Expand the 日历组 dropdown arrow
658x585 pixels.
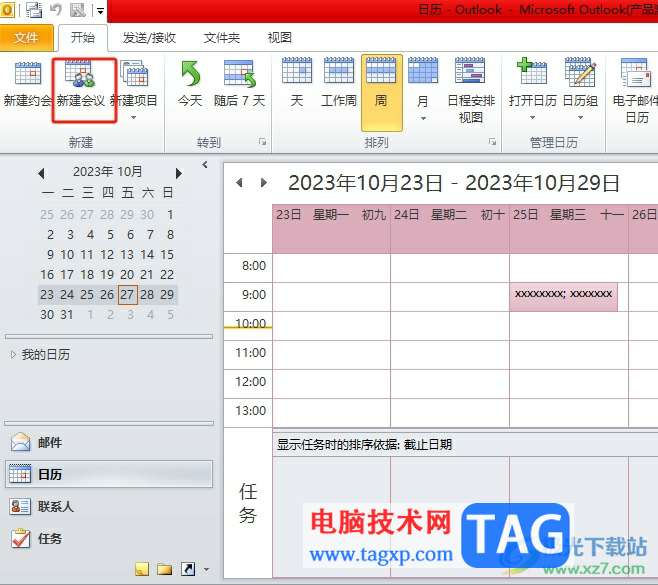click(x=580, y=118)
